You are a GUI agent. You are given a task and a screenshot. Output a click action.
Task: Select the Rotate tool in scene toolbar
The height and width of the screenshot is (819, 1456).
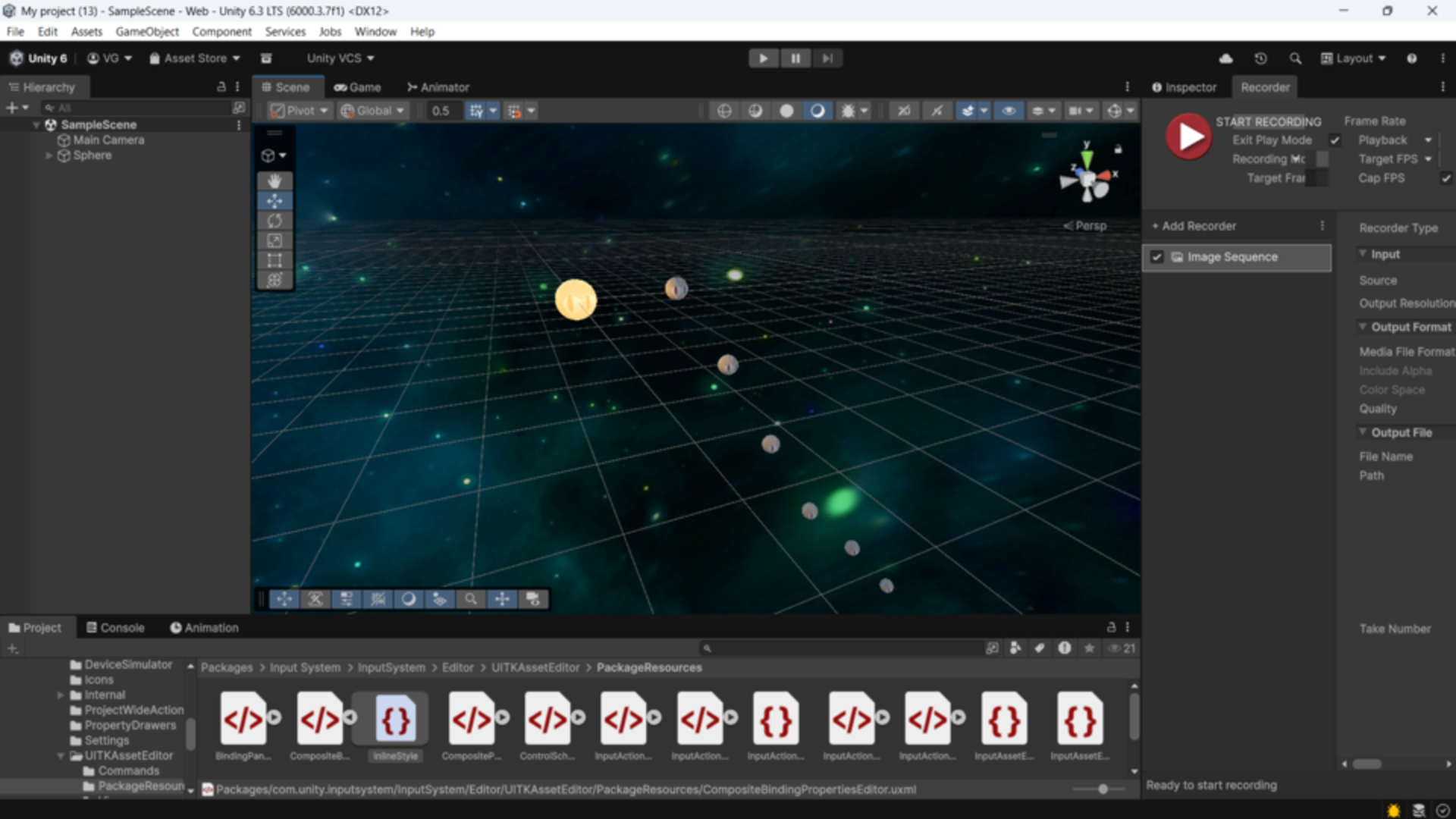click(x=275, y=221)
